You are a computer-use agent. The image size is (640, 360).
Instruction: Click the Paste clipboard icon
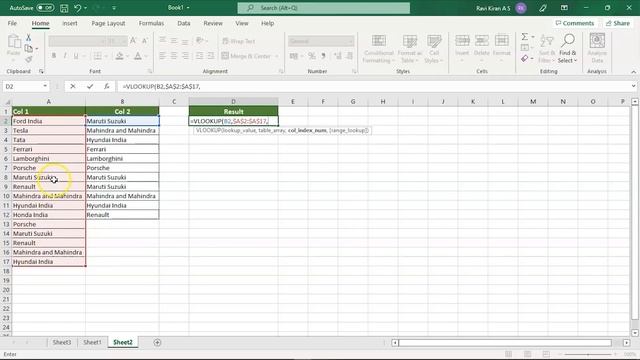13,42
